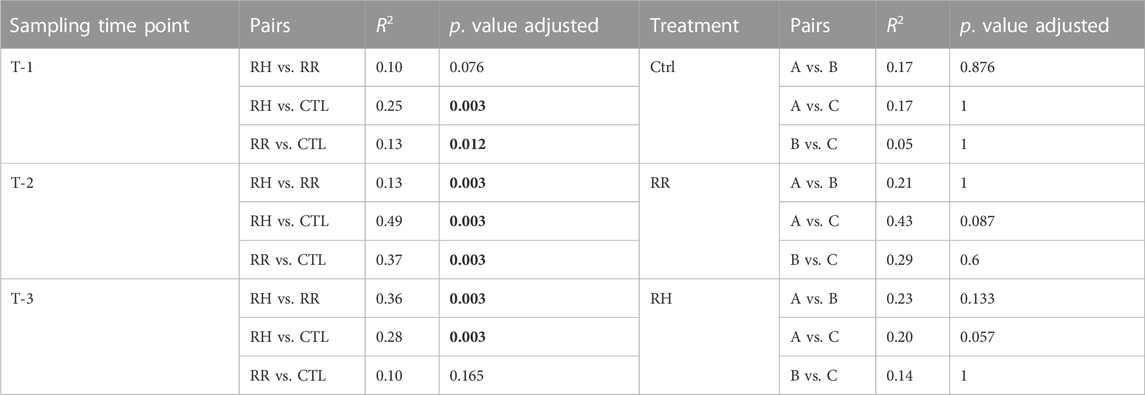The width and height of the screenshot is (1145, 395).
Task: Click the 0.05 R² value
Action: click(x=899, y=145)
